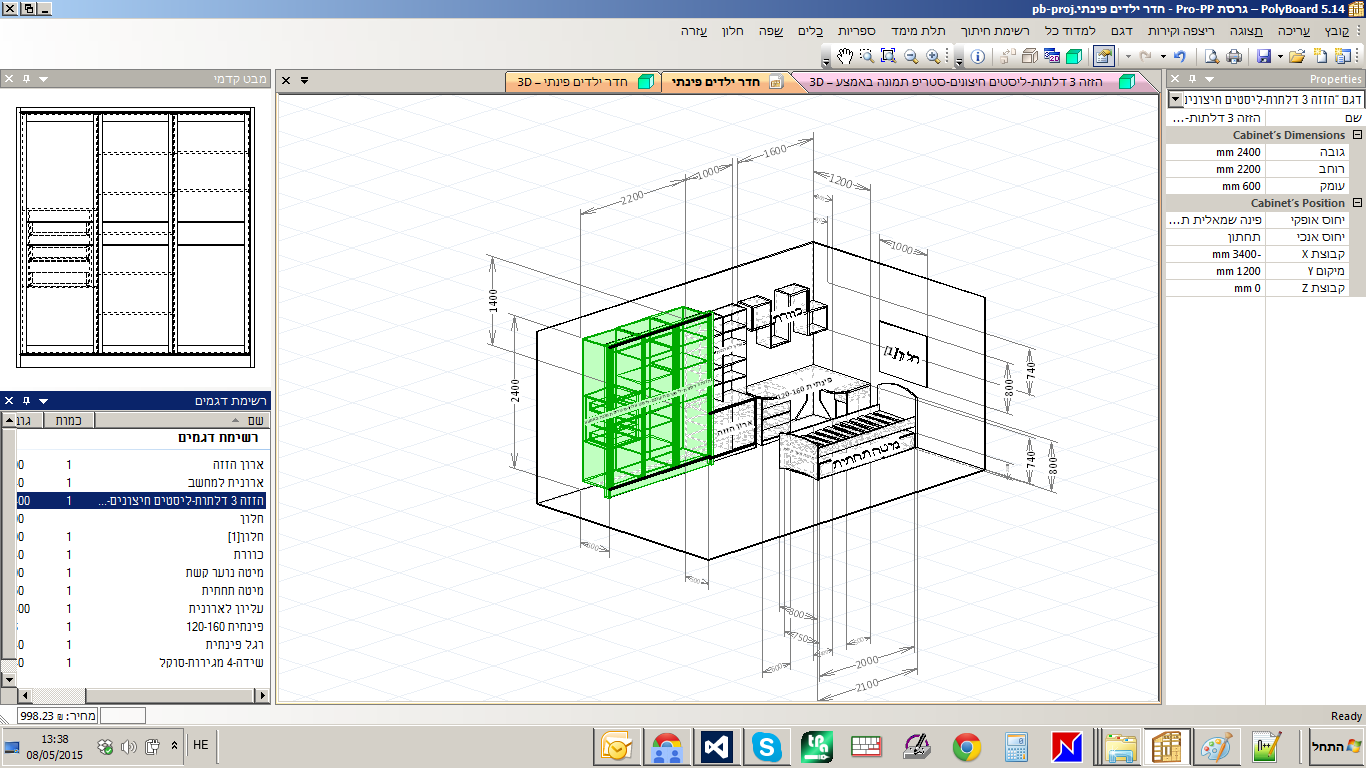Viewport: 1366px width, 768px height.
Task: Edit the עומק value 600 mm
Action: [x=1215, y=186]
